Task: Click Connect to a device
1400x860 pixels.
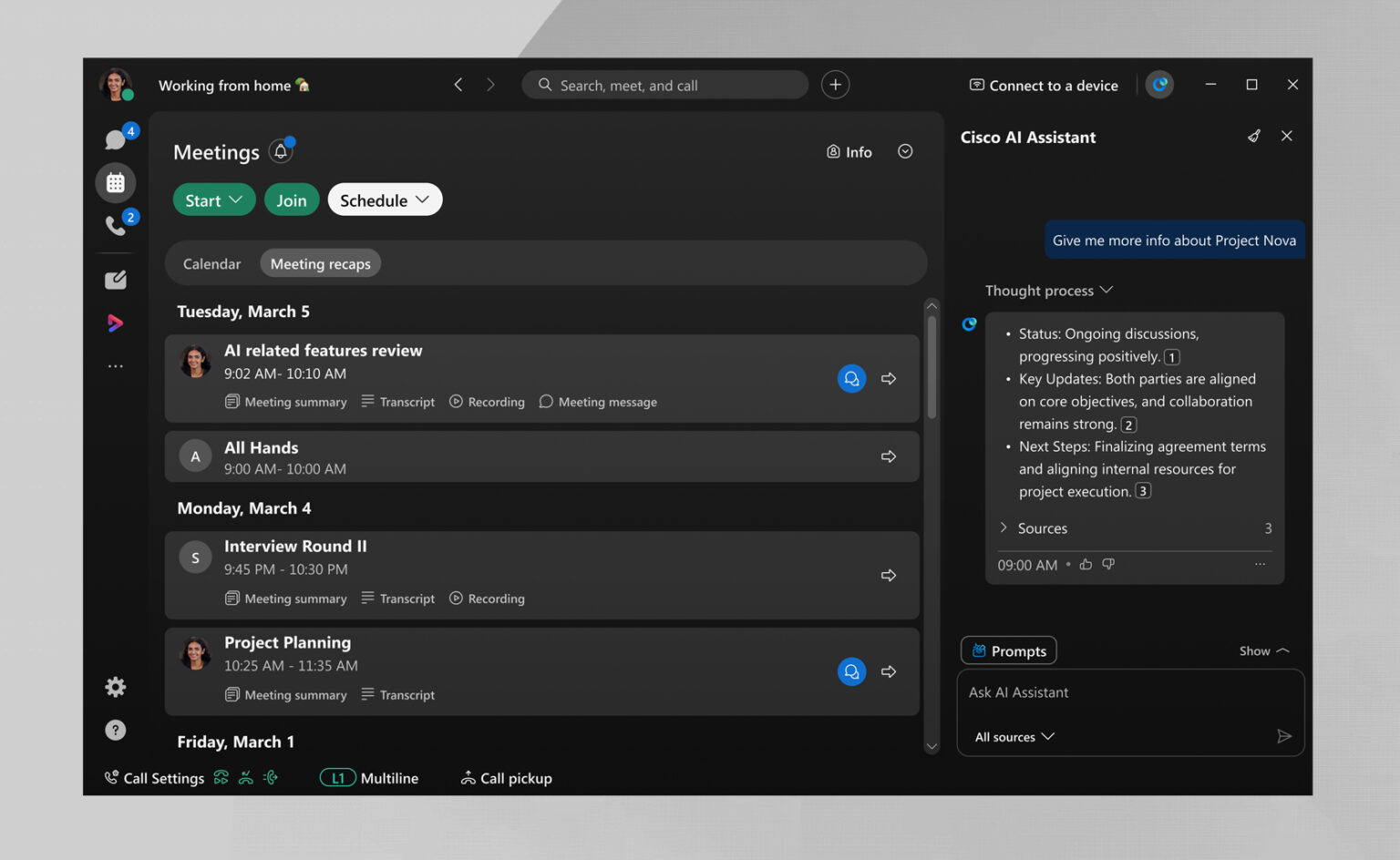Action: pyautogui.click(x=1043, y=85)
